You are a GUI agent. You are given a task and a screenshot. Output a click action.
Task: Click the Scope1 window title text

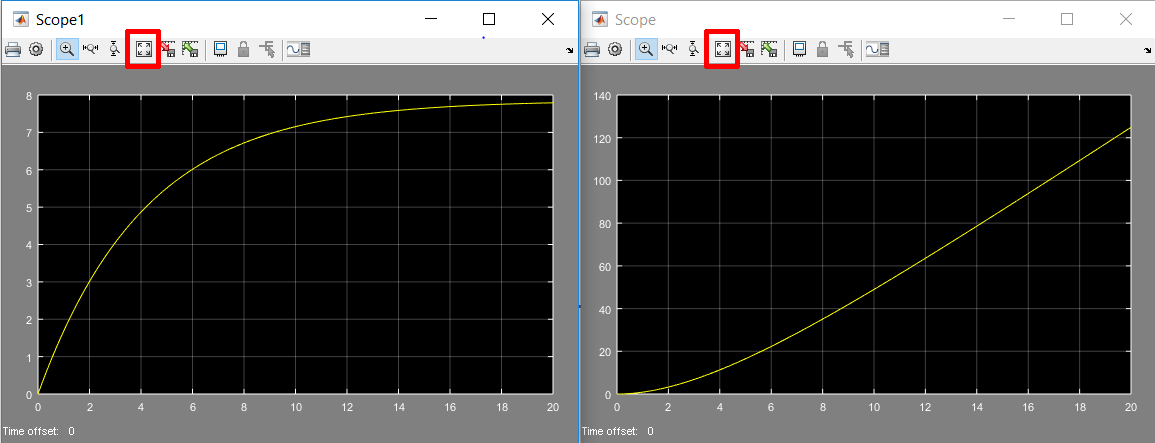click(60, 20)
